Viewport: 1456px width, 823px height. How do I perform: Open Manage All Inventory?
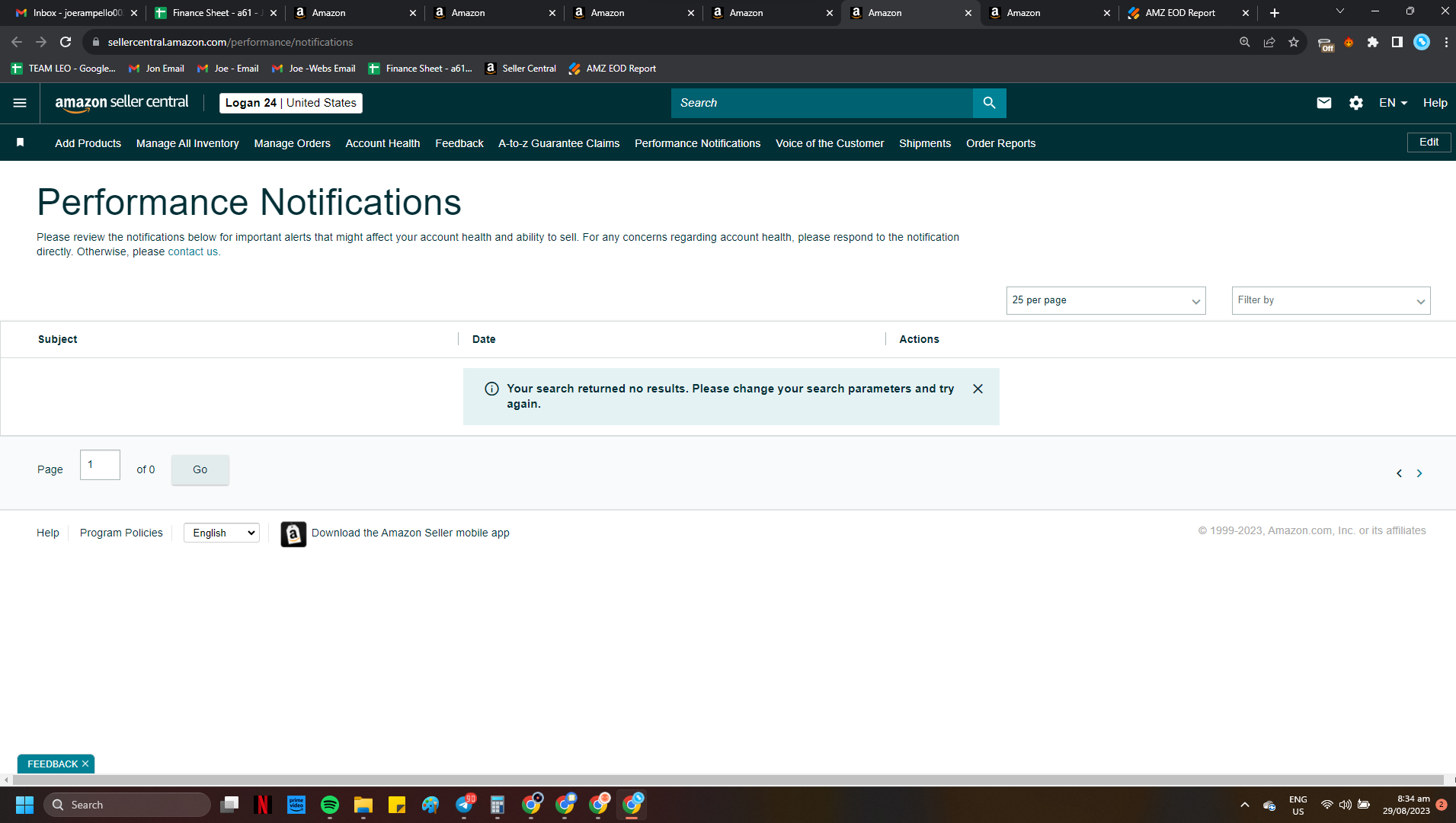[x=187, y=143]
